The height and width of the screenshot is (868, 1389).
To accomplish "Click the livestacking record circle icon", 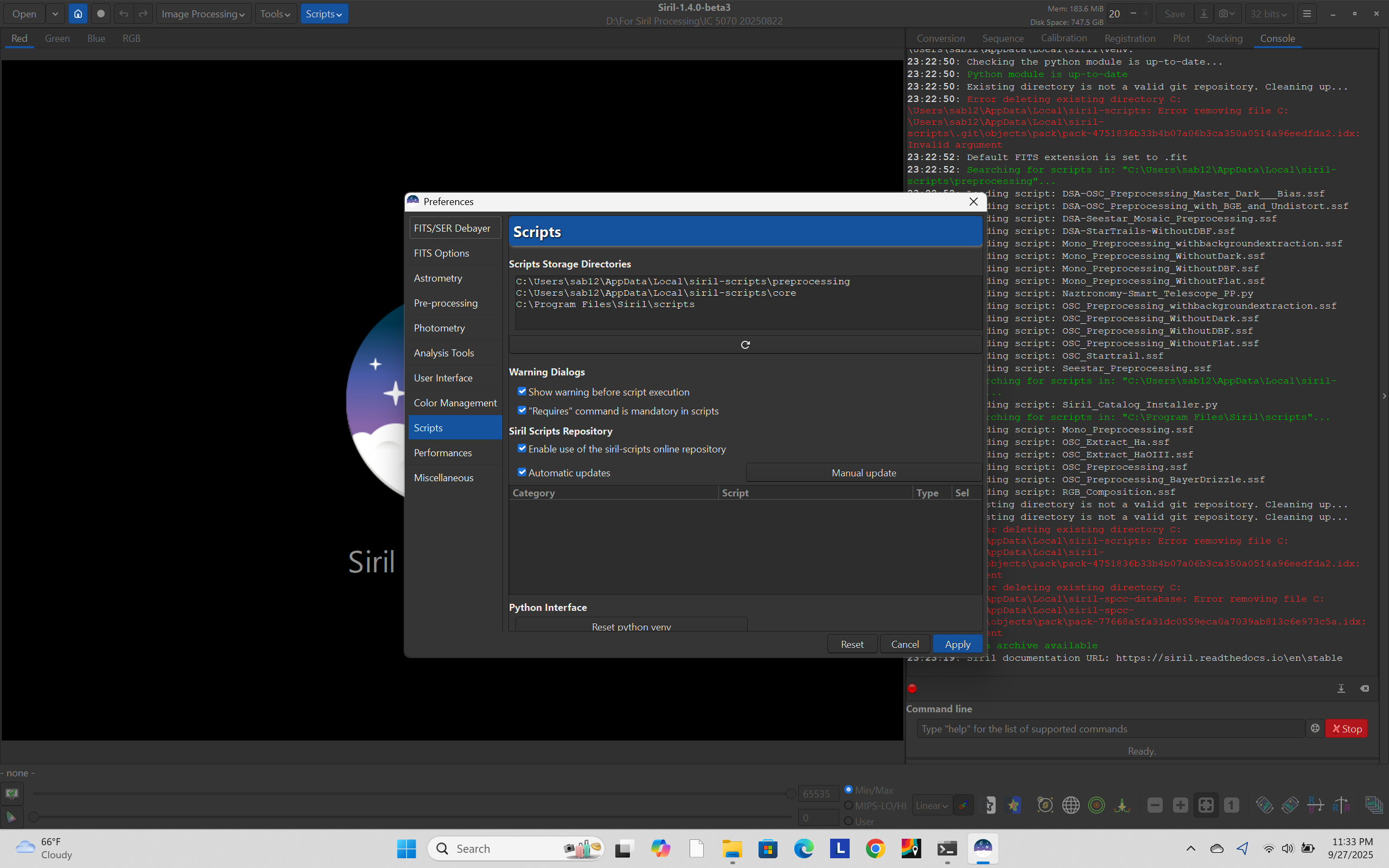I will tap(101, 14).
